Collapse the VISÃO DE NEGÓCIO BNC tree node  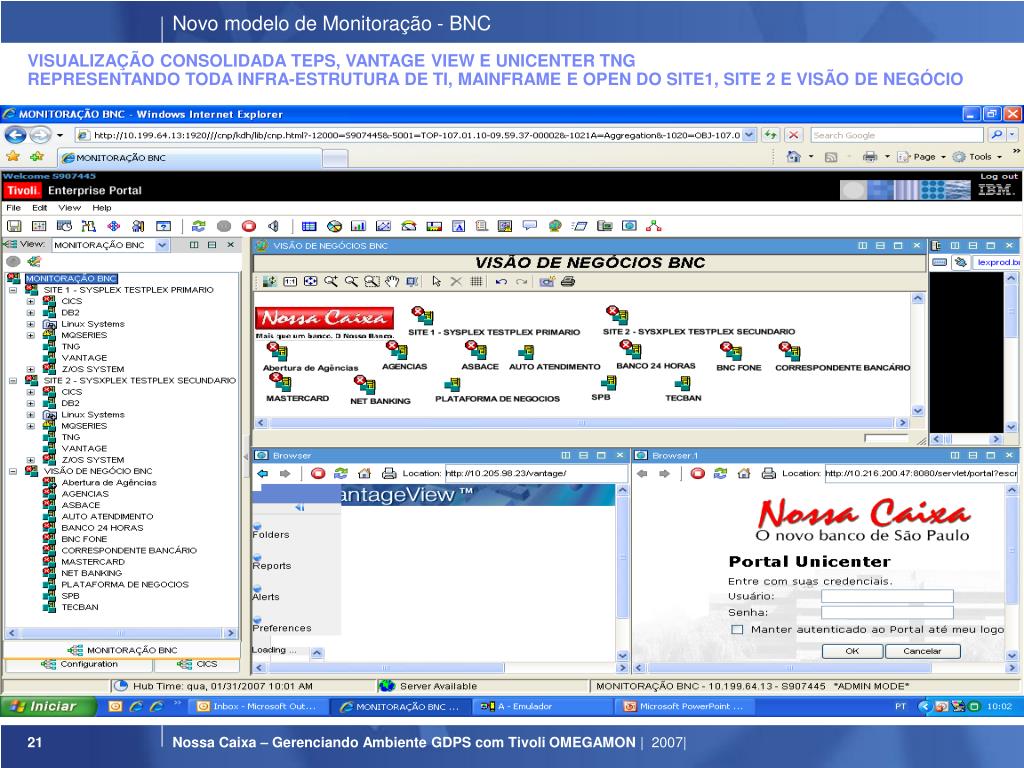[13, 472]
